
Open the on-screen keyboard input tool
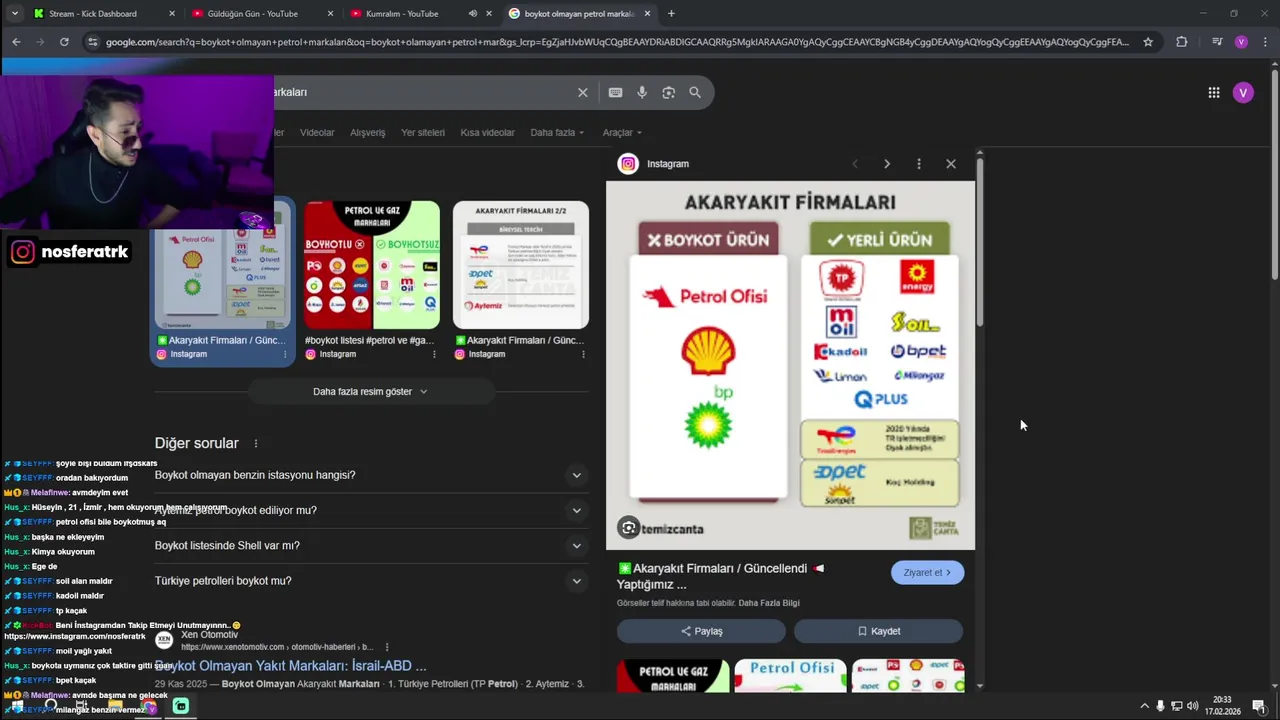click(615, 92)
